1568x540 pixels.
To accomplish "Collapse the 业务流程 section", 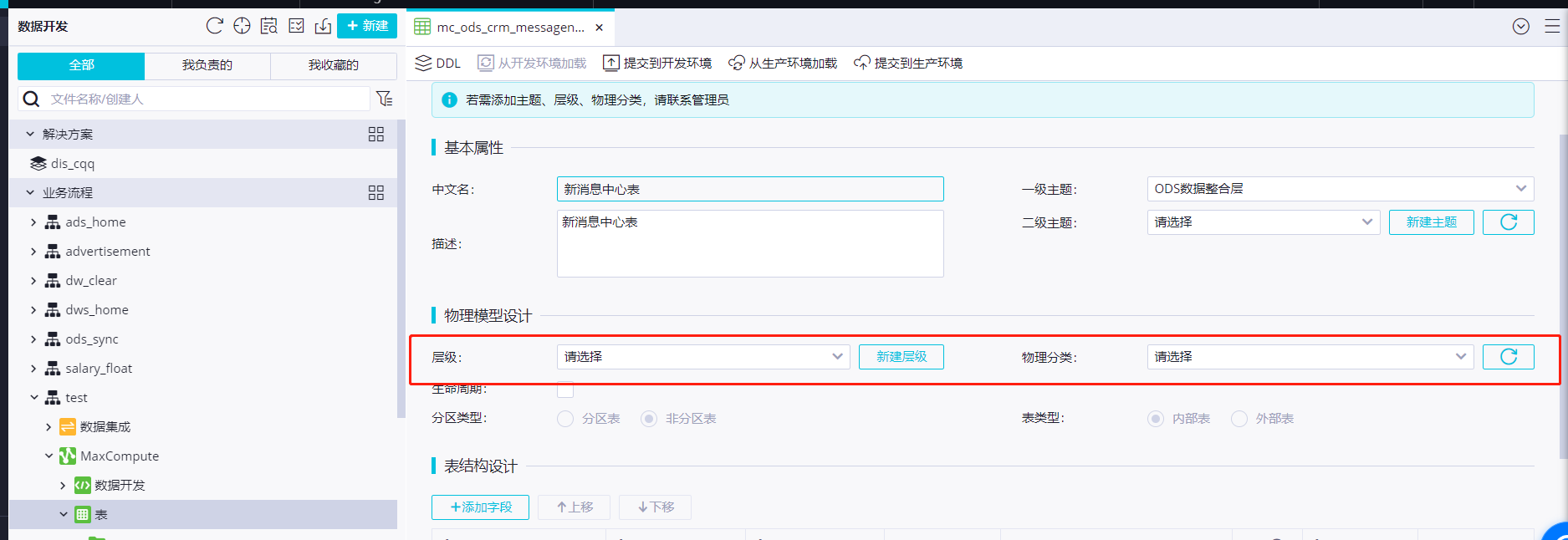I will 30,192.
